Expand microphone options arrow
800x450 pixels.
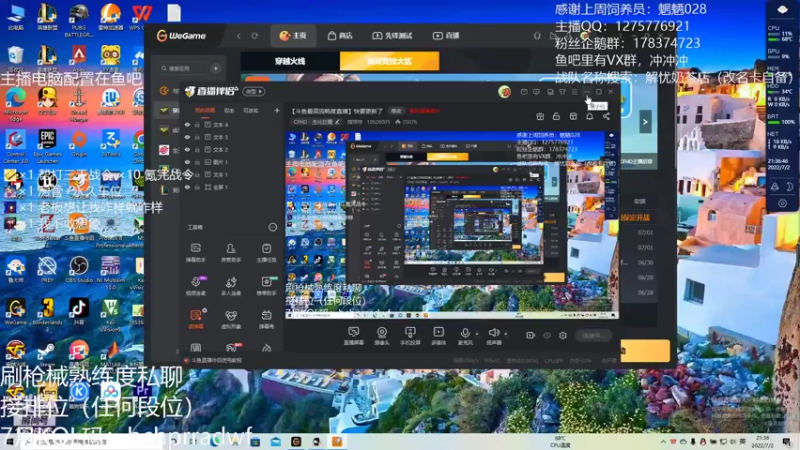coord(477,334)
